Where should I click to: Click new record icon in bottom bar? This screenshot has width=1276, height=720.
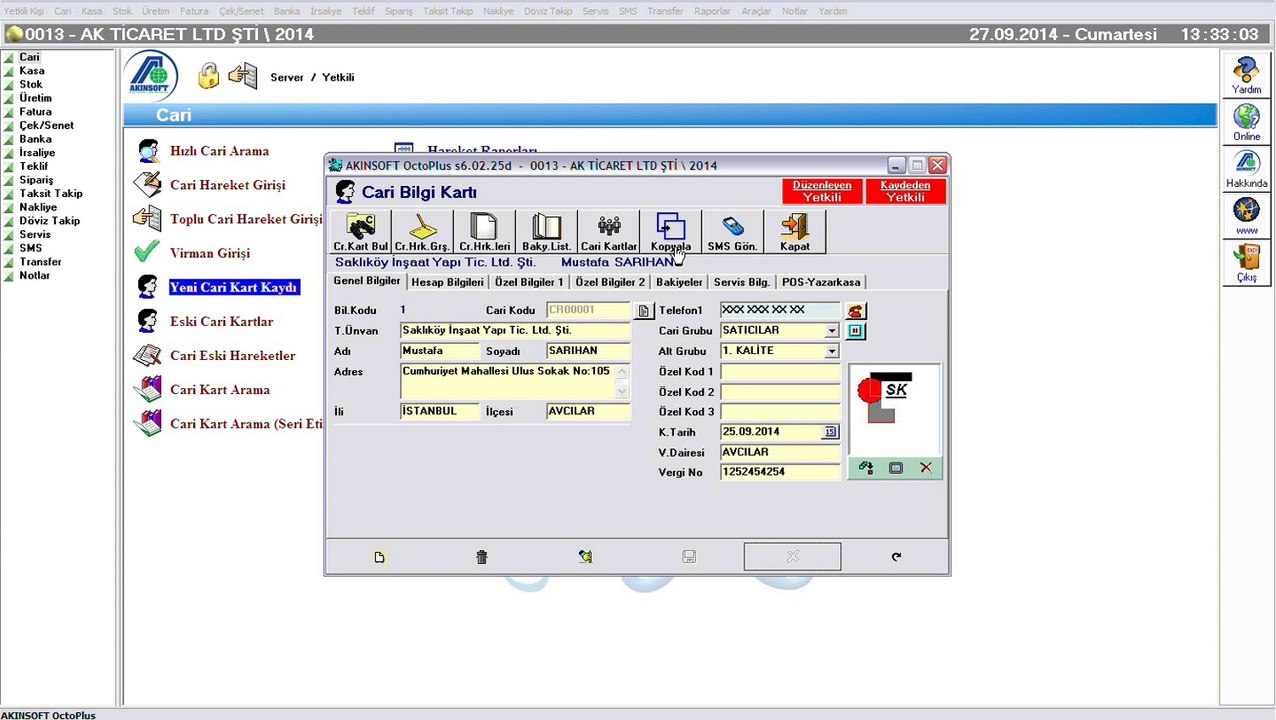tap(379, 557)
